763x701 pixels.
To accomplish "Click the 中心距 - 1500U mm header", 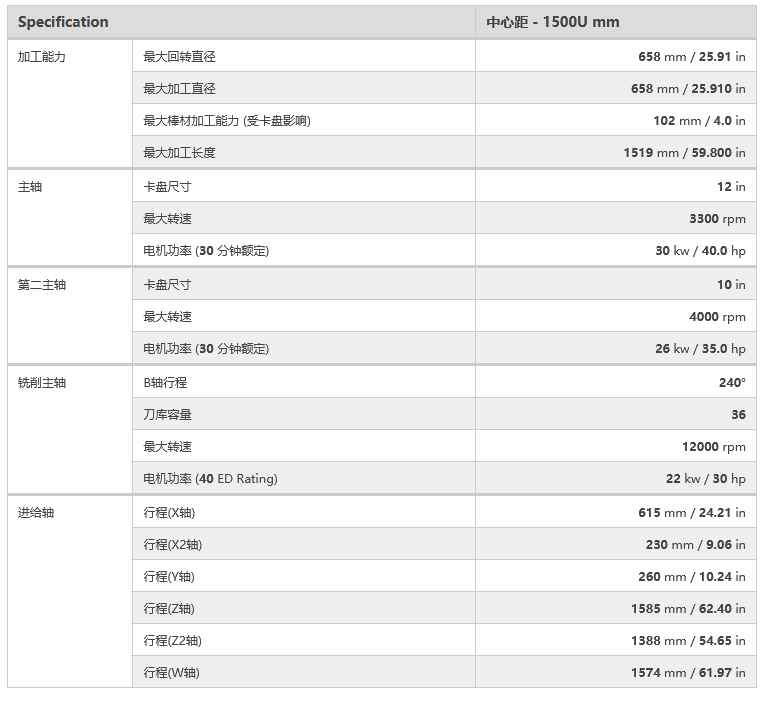I will pos(552,22).
